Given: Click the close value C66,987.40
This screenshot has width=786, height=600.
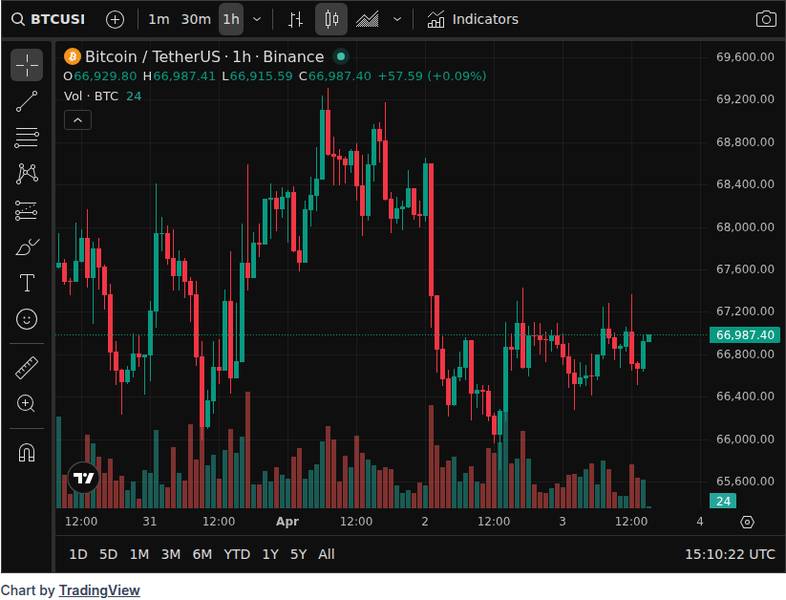Looking at the screenshot, I should pyautogui.click(x=335, y=76).
